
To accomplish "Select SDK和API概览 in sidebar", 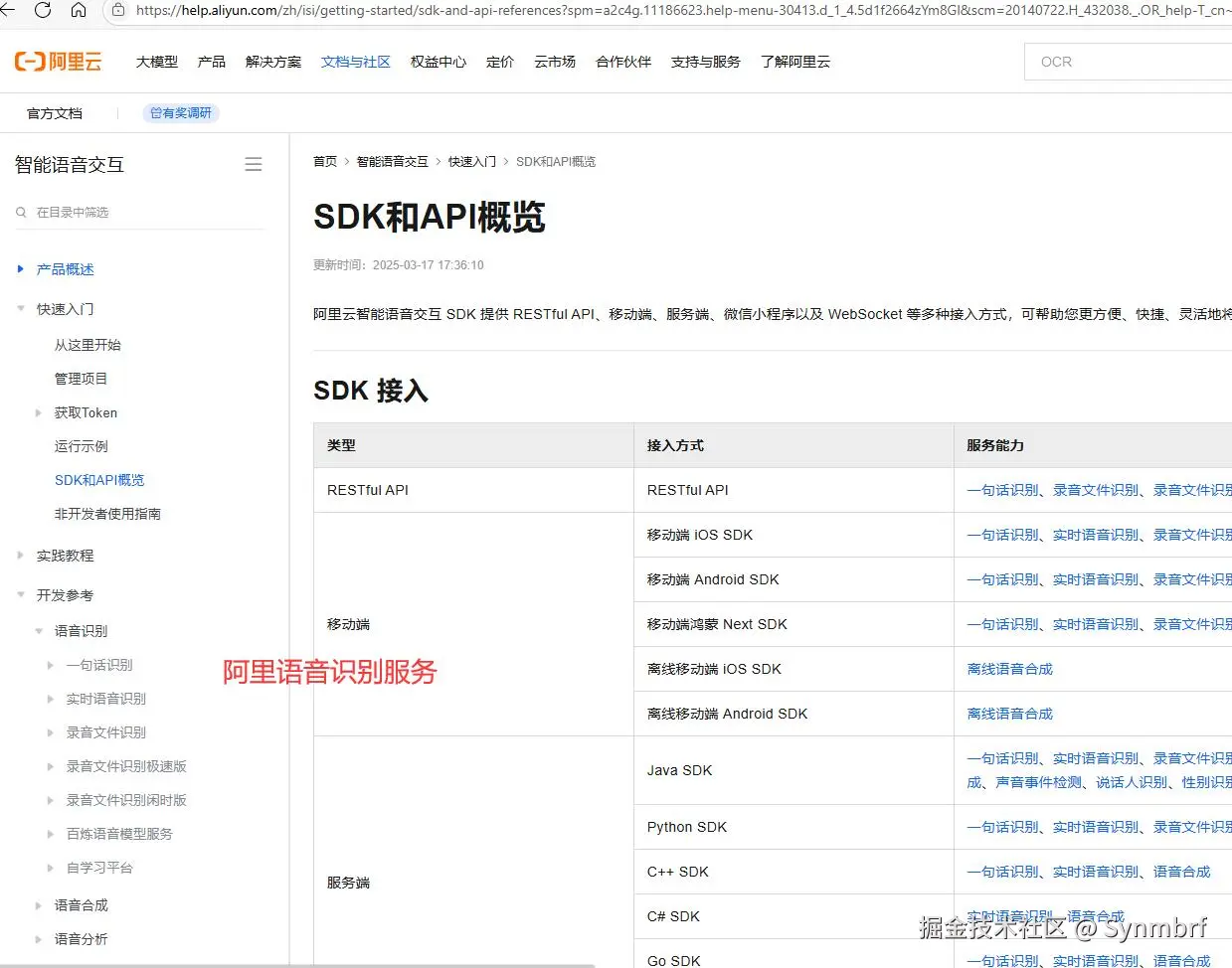I will click(x=99, y=480).
